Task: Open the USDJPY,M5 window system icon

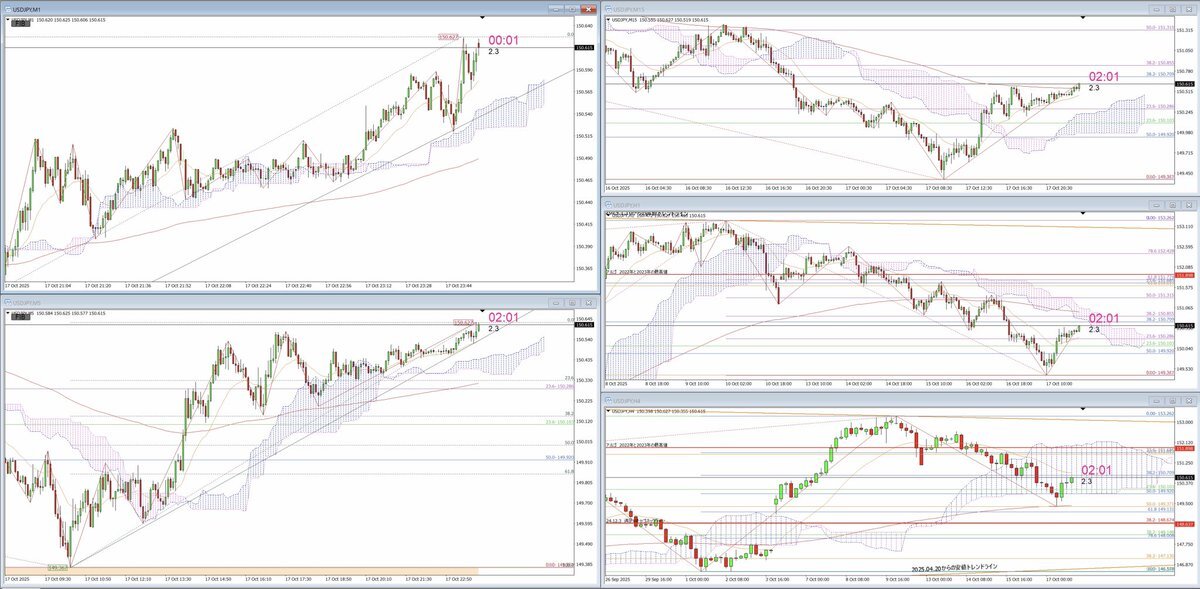Action: coord(9,302)
